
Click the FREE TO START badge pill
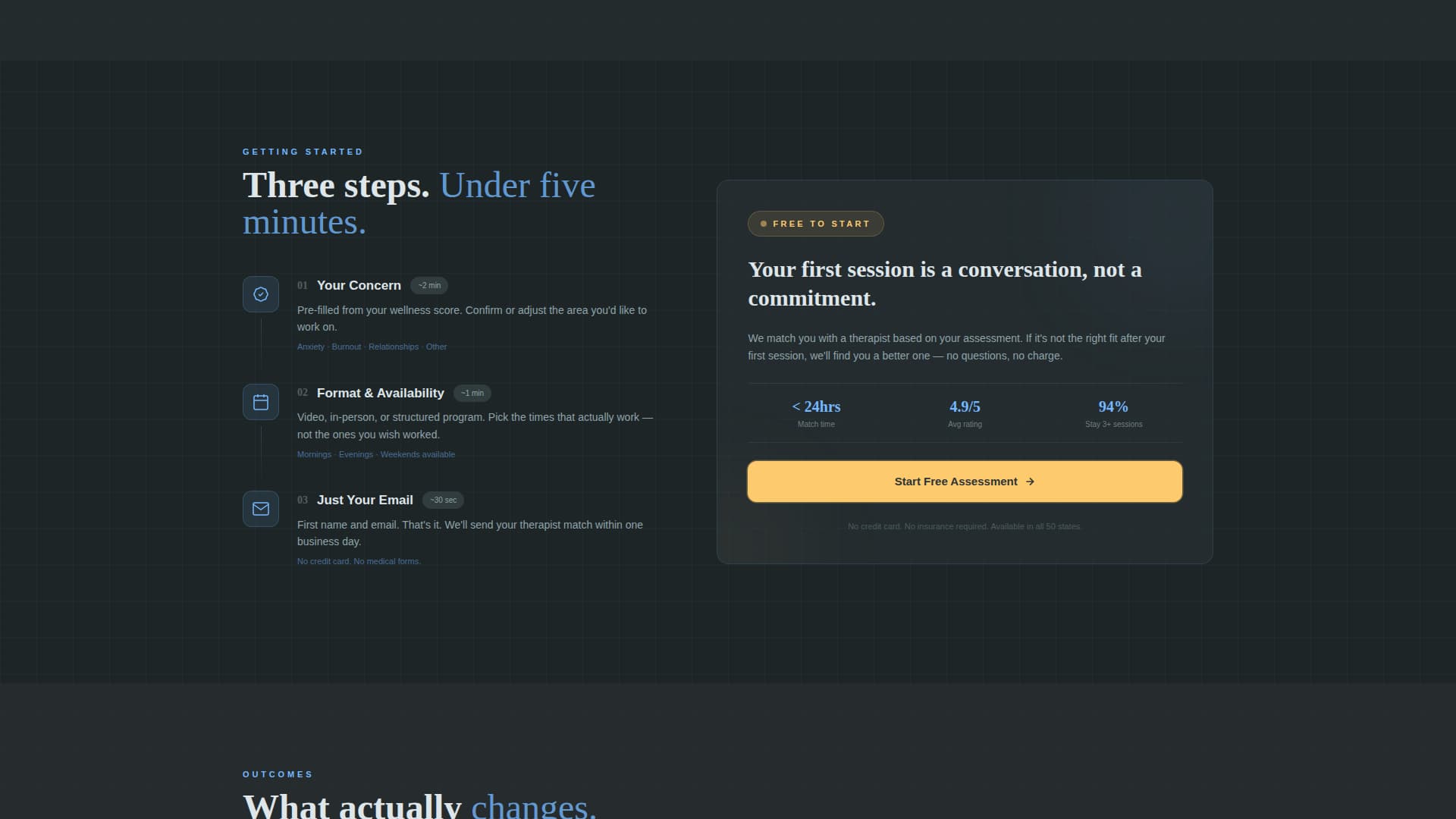815,223
